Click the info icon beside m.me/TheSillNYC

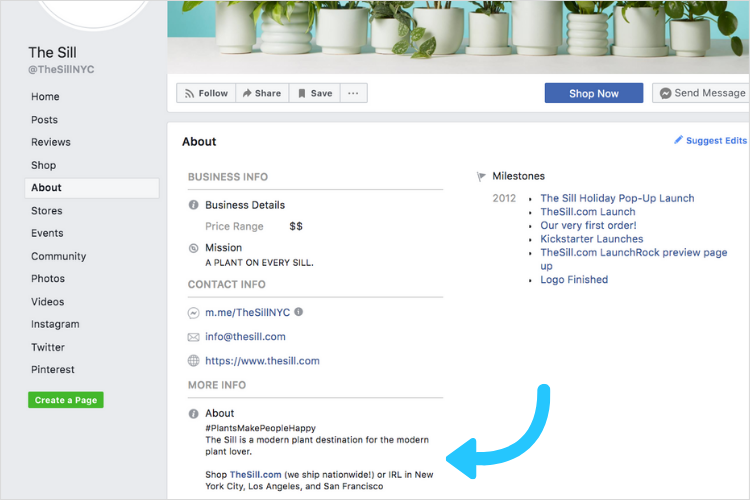[x=298, y=312]
